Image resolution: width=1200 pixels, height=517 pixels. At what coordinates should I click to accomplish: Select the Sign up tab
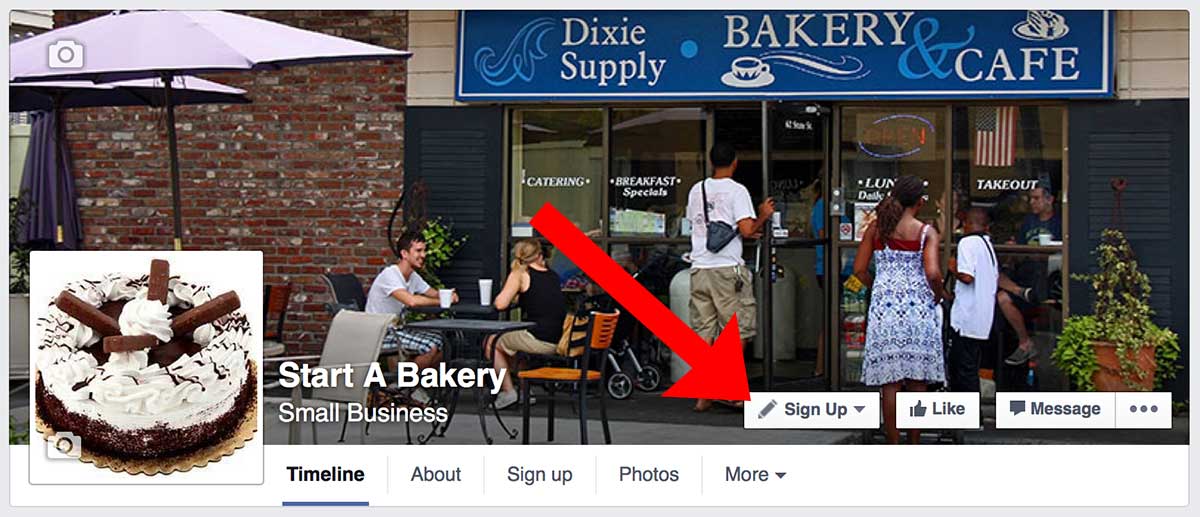coord(540,475)
